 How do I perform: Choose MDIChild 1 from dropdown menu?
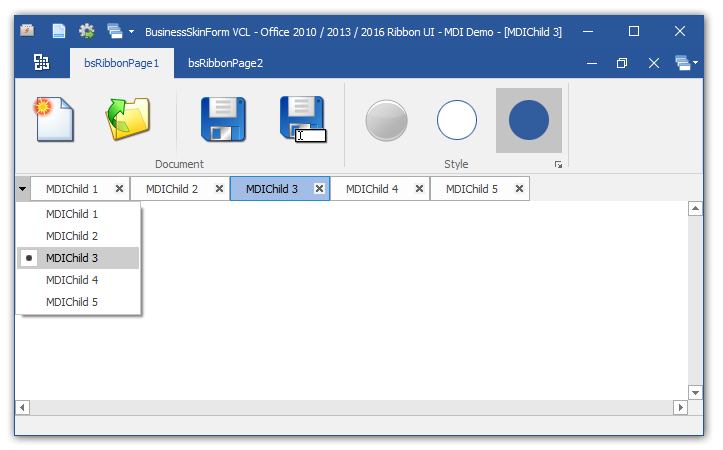point(78,214)
